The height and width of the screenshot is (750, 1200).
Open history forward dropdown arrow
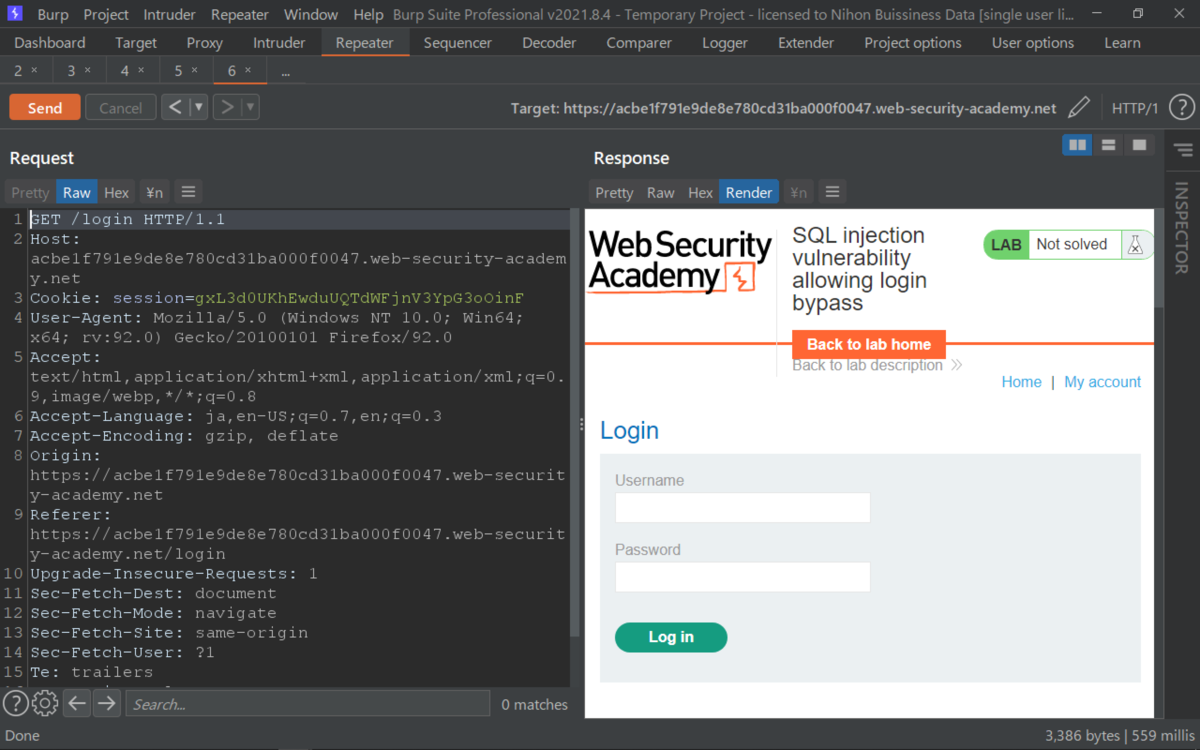pos(250,107)
